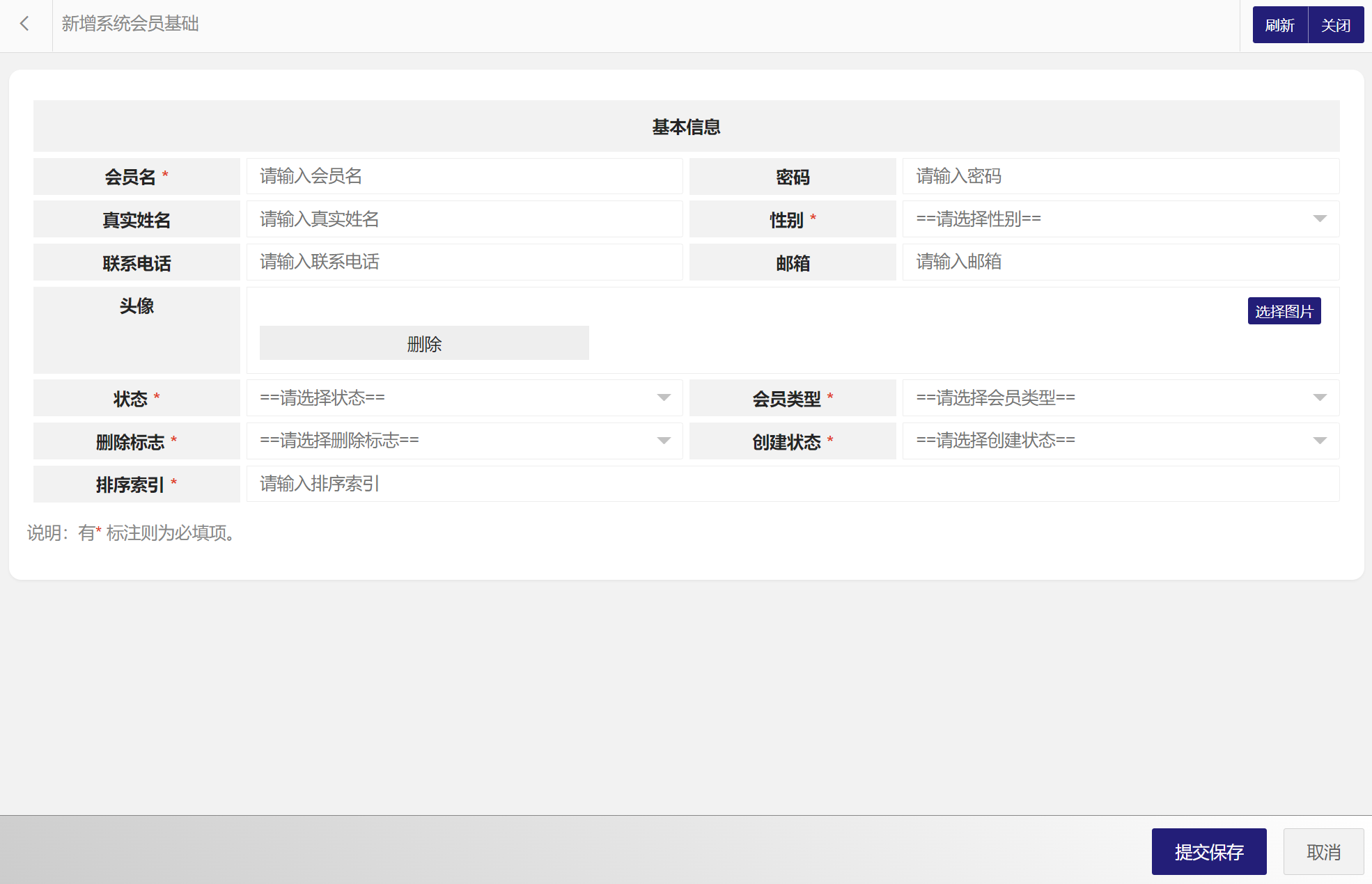Viewport: 1372px width, 884px height.
Task: Click the 刷新 refresh button
Action: pos(1279,25)
